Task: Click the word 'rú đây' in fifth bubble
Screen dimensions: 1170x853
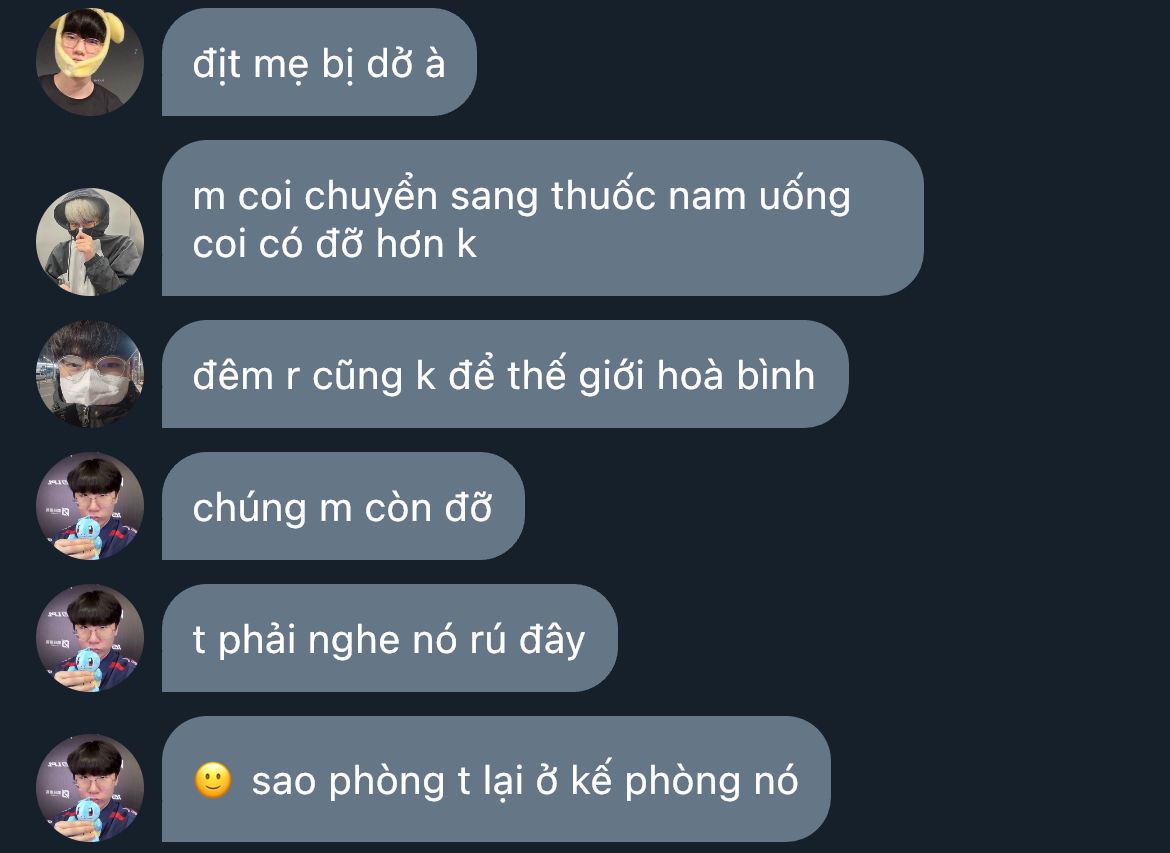Action: click(527, 640)
